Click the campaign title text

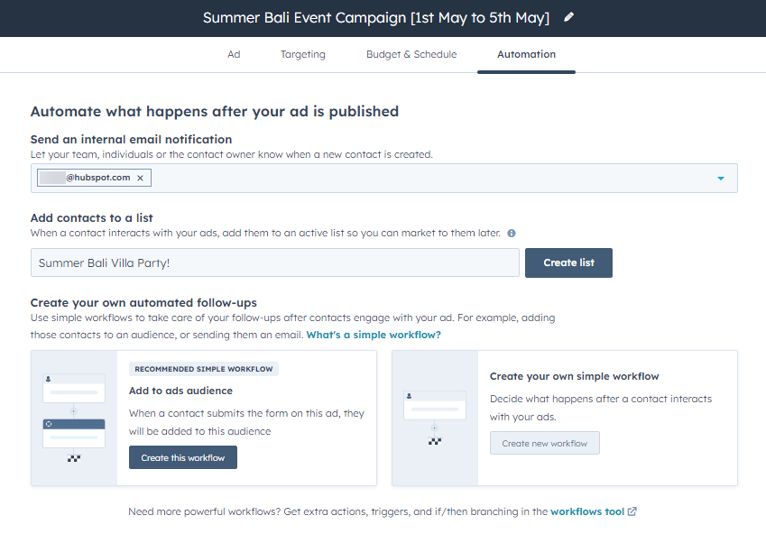(x=376, y=17)
